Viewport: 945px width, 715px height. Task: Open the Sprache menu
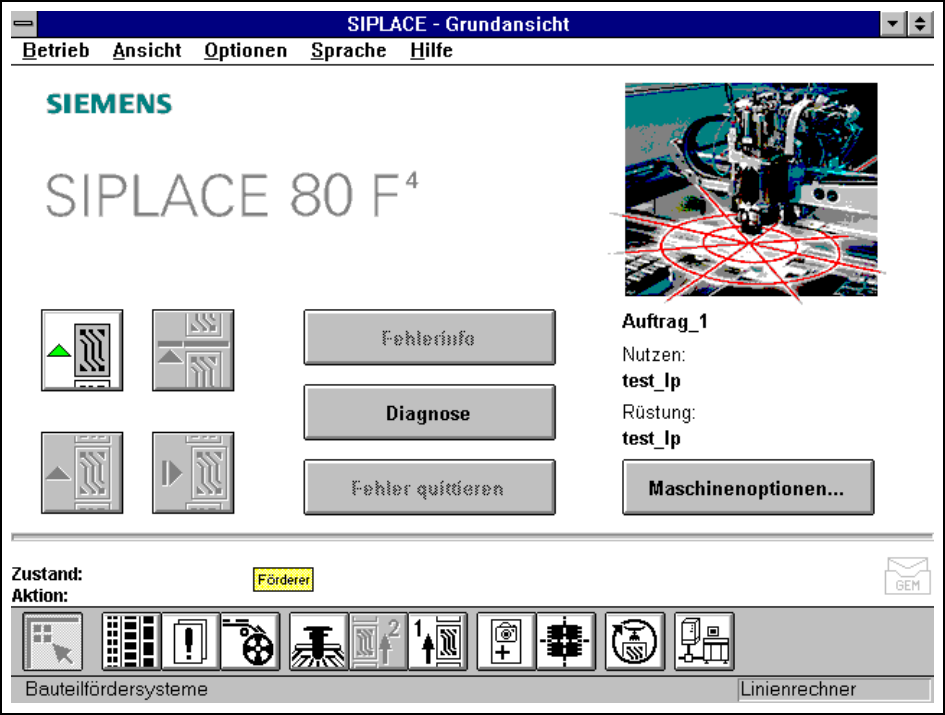tap(348, 50)
